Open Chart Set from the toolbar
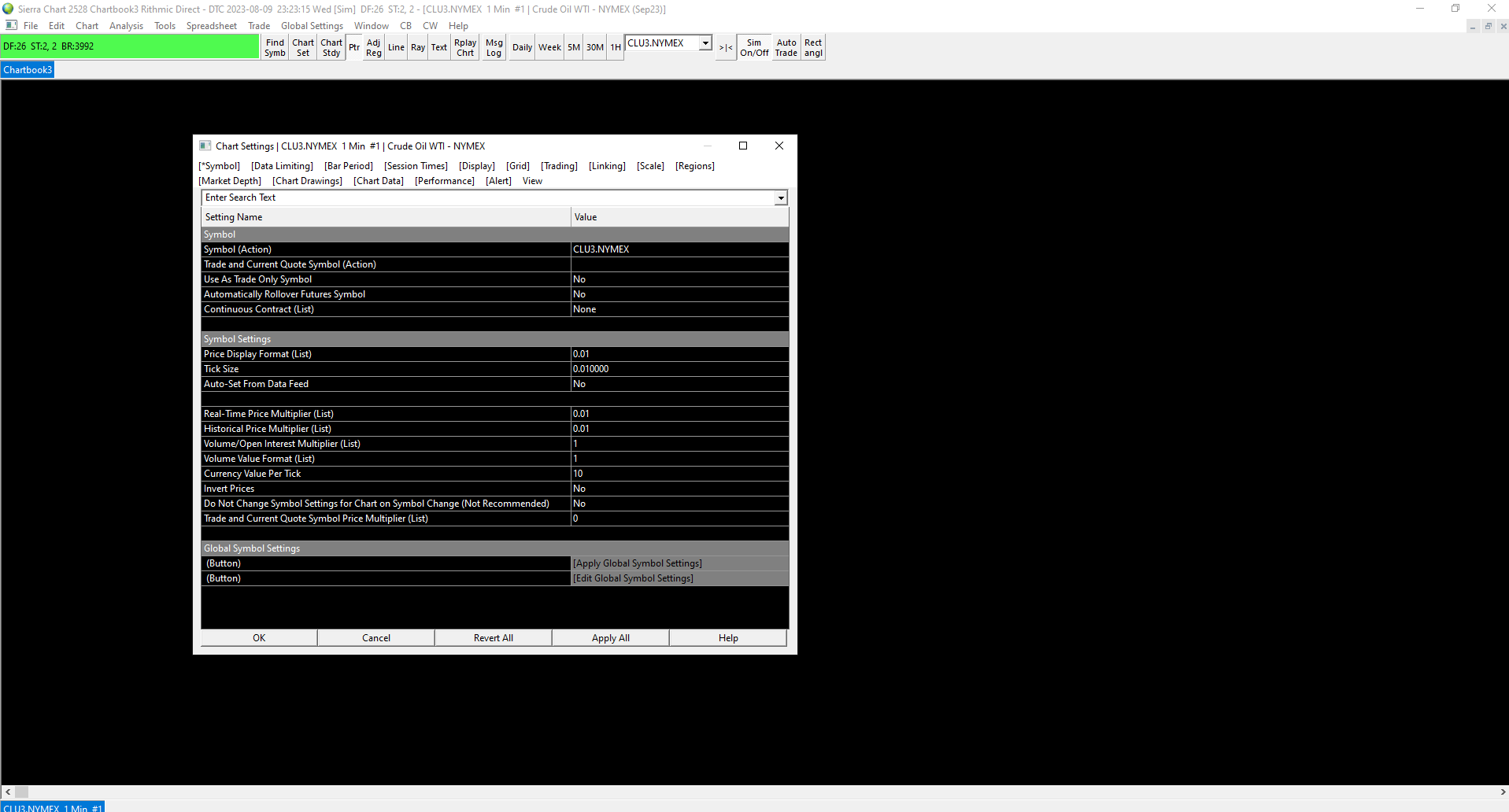 click(x=303, y=47)
